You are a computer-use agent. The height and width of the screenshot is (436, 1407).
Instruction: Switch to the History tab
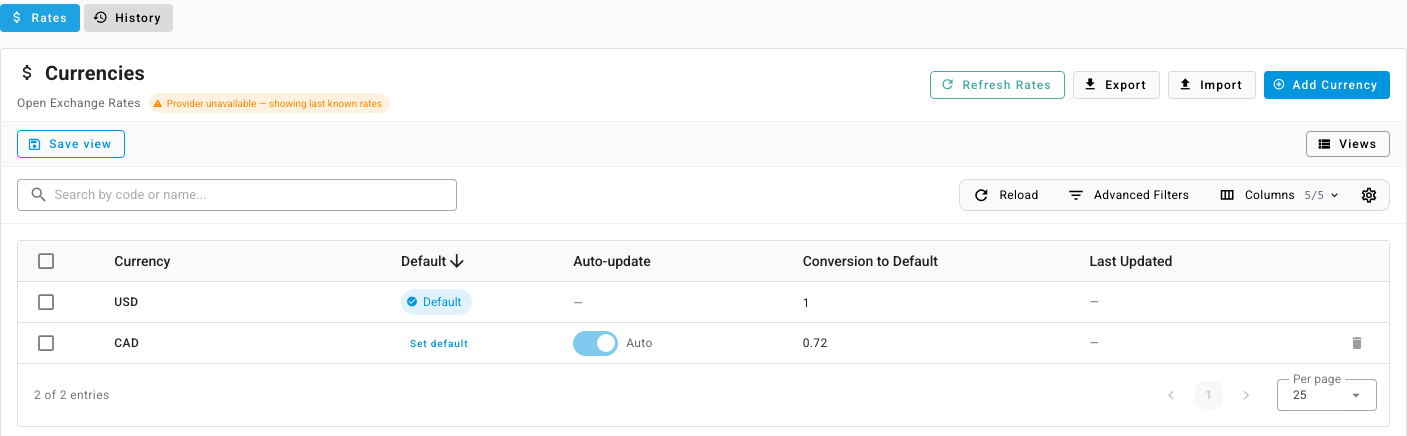pos(128,18)
